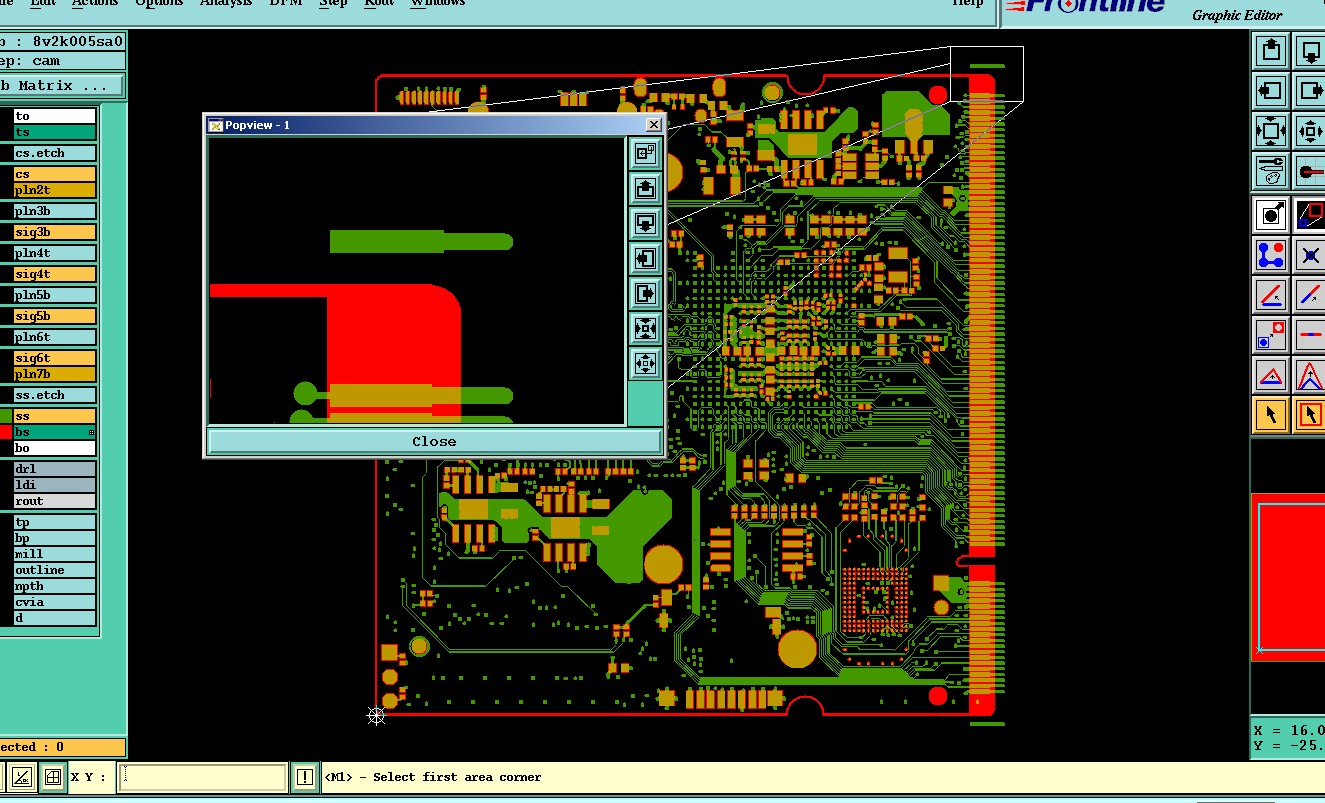Click the red bs layer color indicator
Viewport: 1325px width, 803px height.
(x=5, y=432)
